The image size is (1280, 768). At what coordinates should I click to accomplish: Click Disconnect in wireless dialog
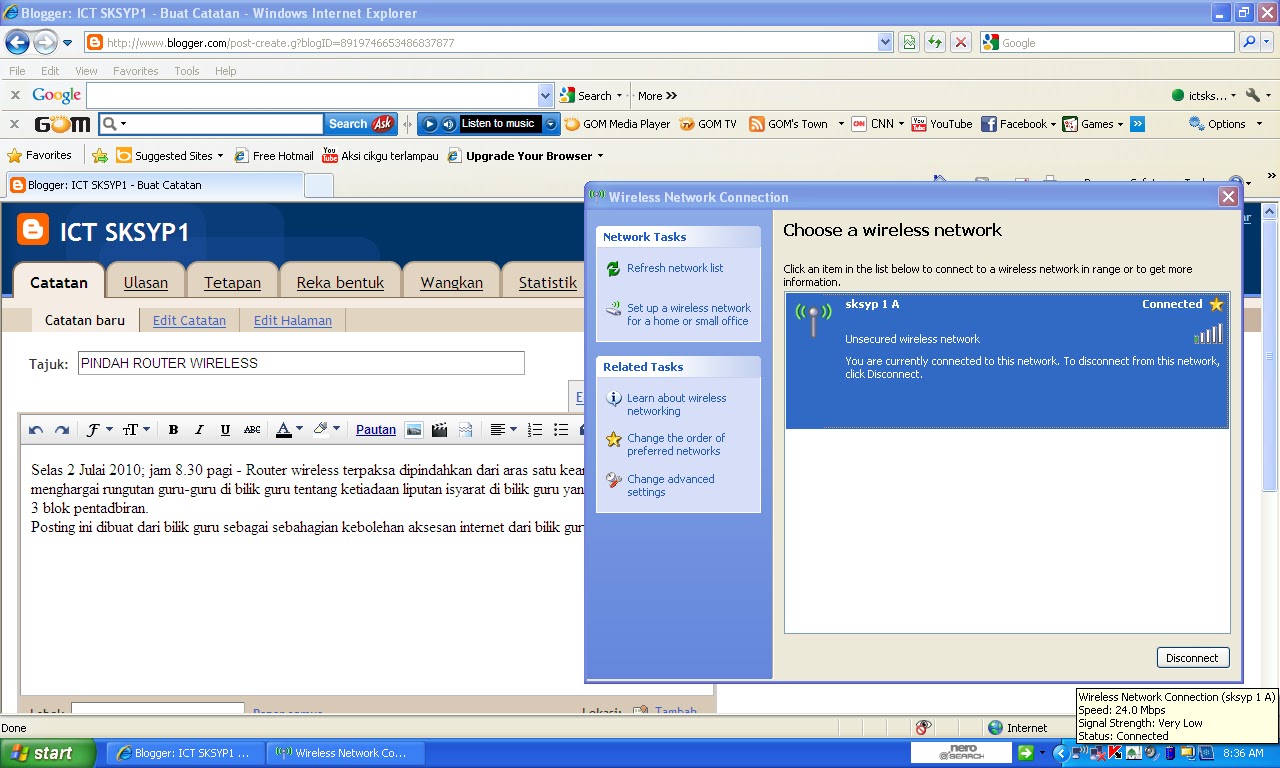[x=1192, y=658]
